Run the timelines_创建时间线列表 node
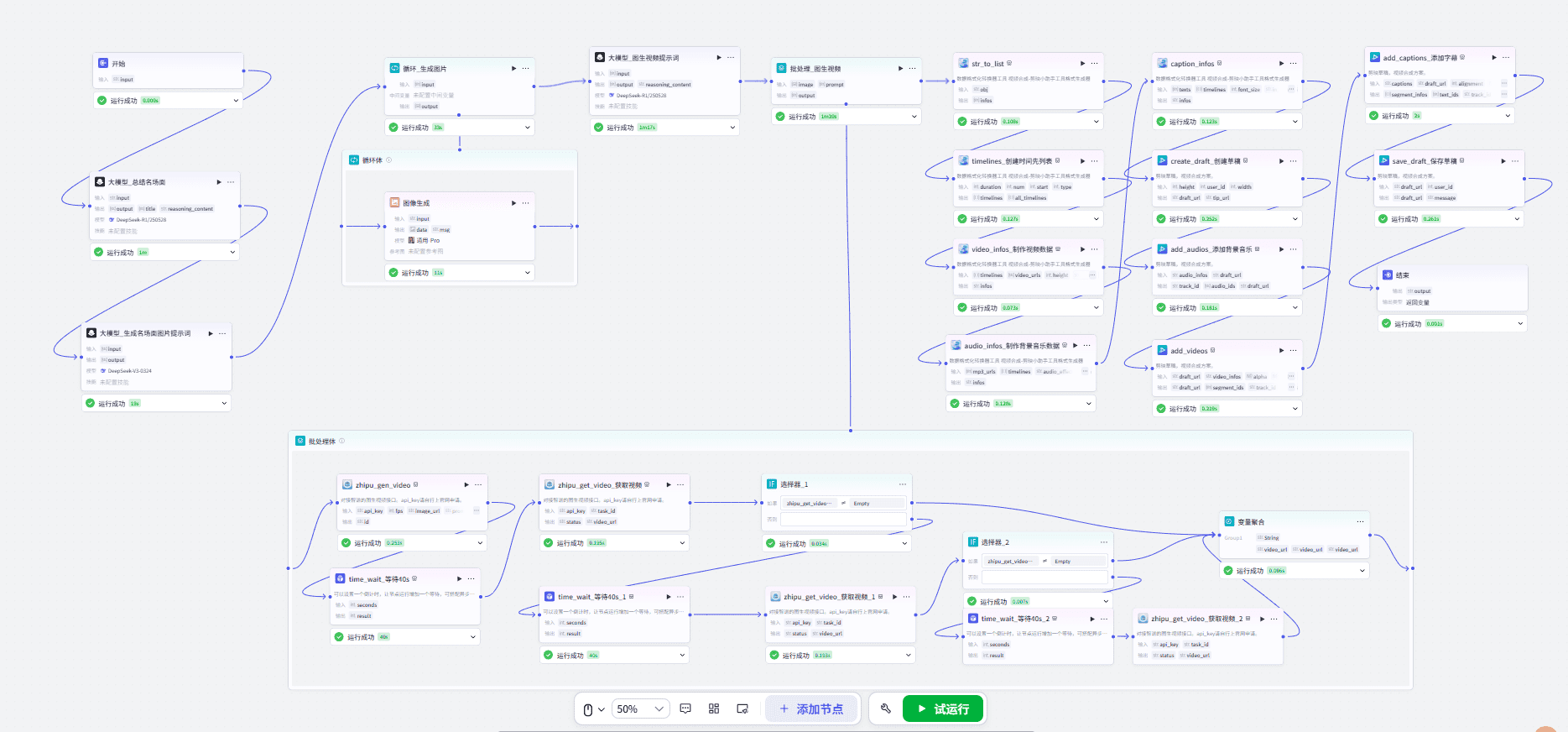The image size is (1568, 732). [x=1082, y=161]
